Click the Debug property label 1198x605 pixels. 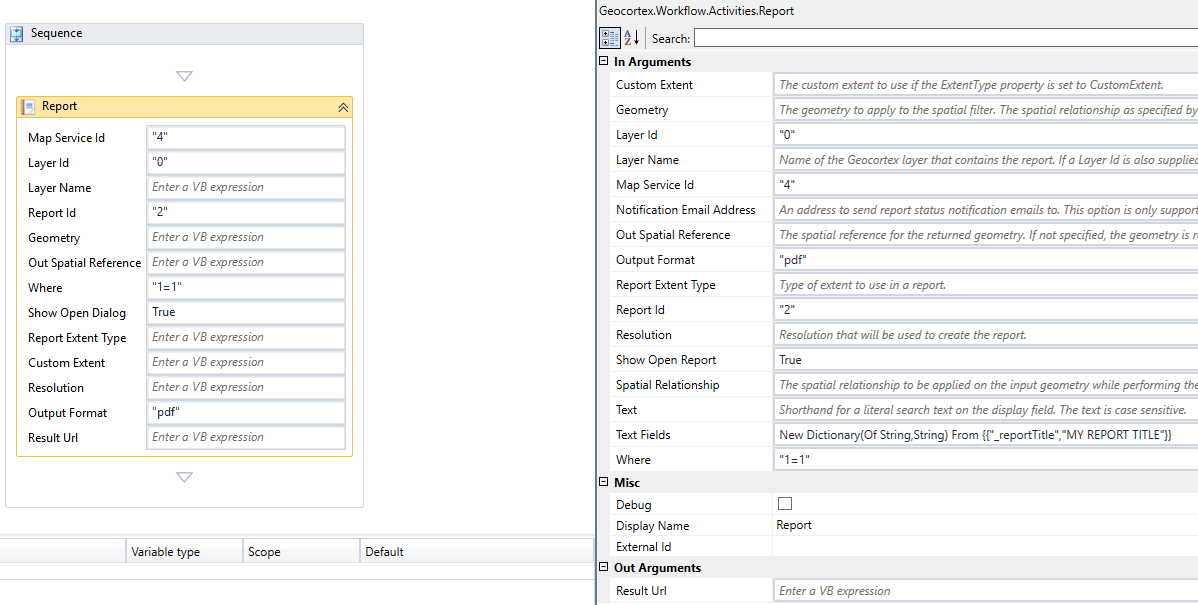click(x=633, y=504)
